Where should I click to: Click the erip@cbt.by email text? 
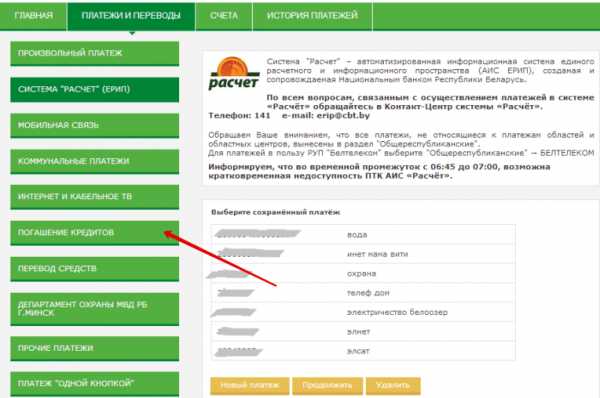pyautogui.click(x=343, y=116)
